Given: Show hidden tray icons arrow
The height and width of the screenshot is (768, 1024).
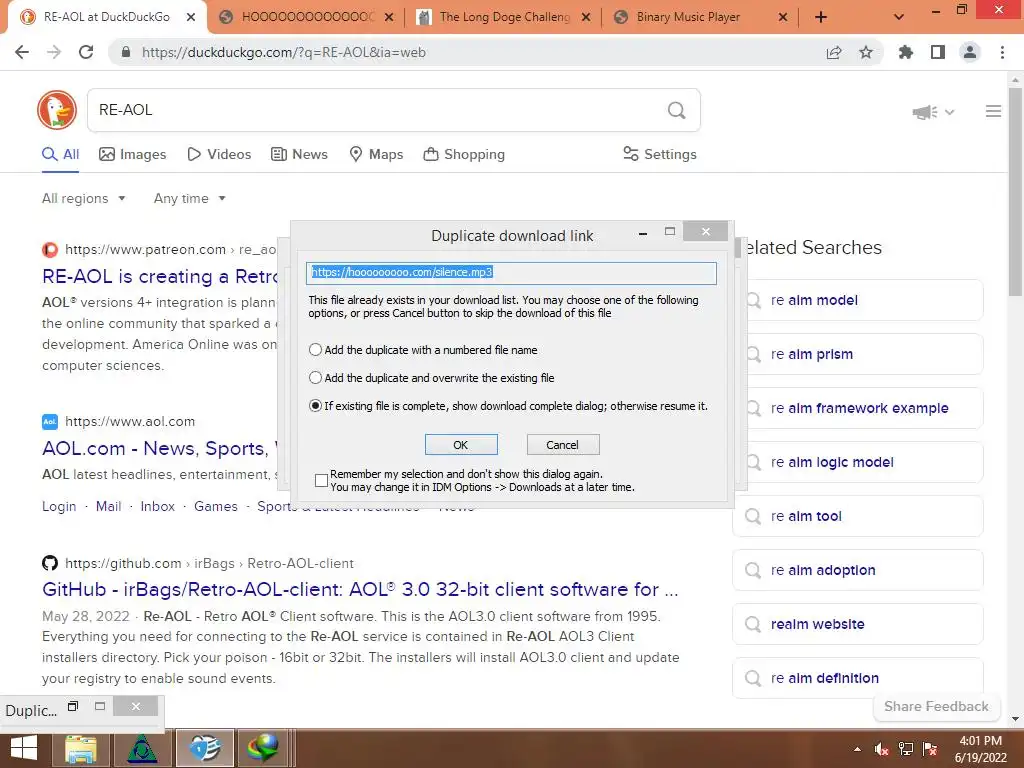Looking at the screenshot, I should click(x=857, y=749).
